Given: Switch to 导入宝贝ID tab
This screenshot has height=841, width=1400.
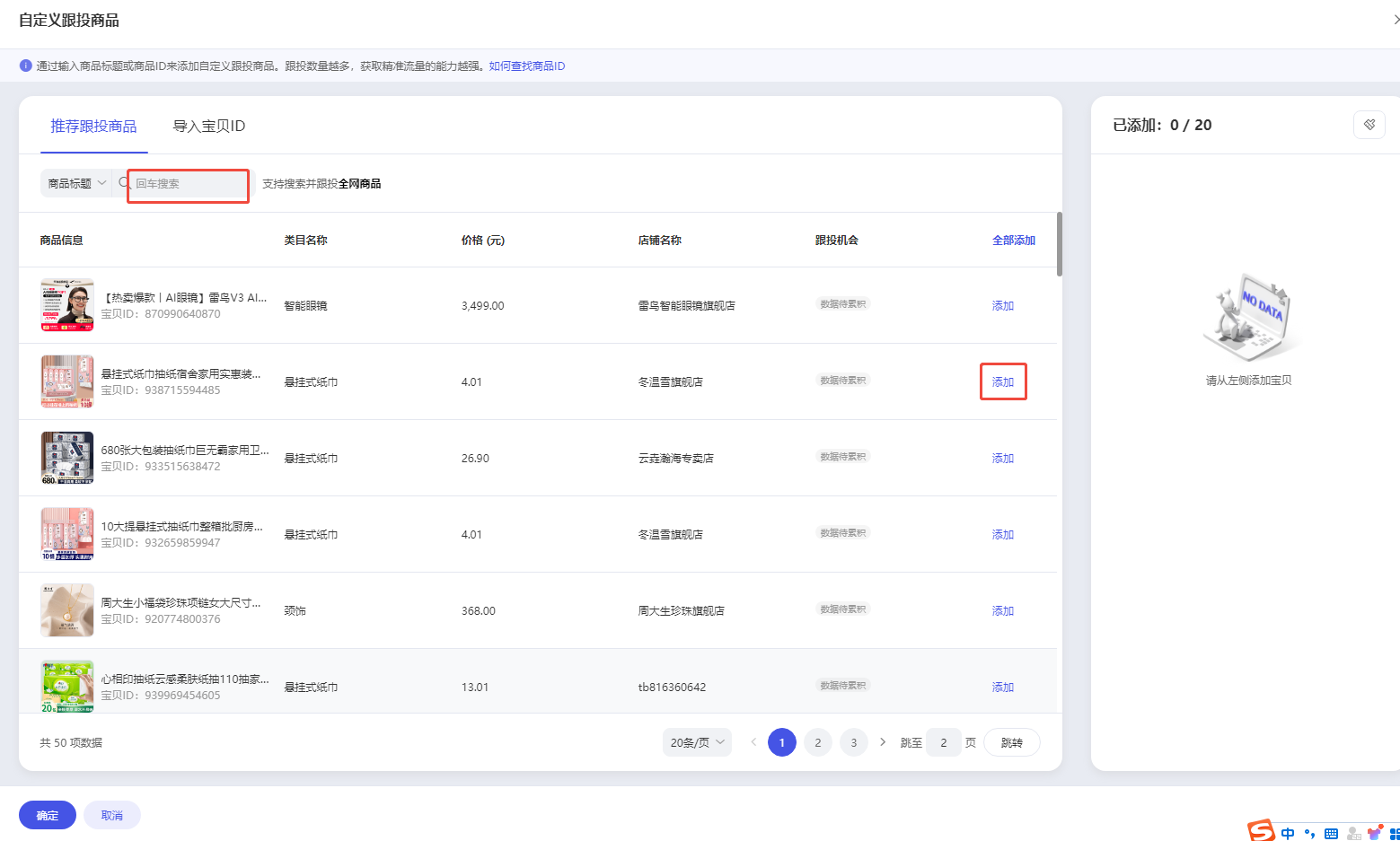Looking at the screenshot, I should (x=208, y=127).
